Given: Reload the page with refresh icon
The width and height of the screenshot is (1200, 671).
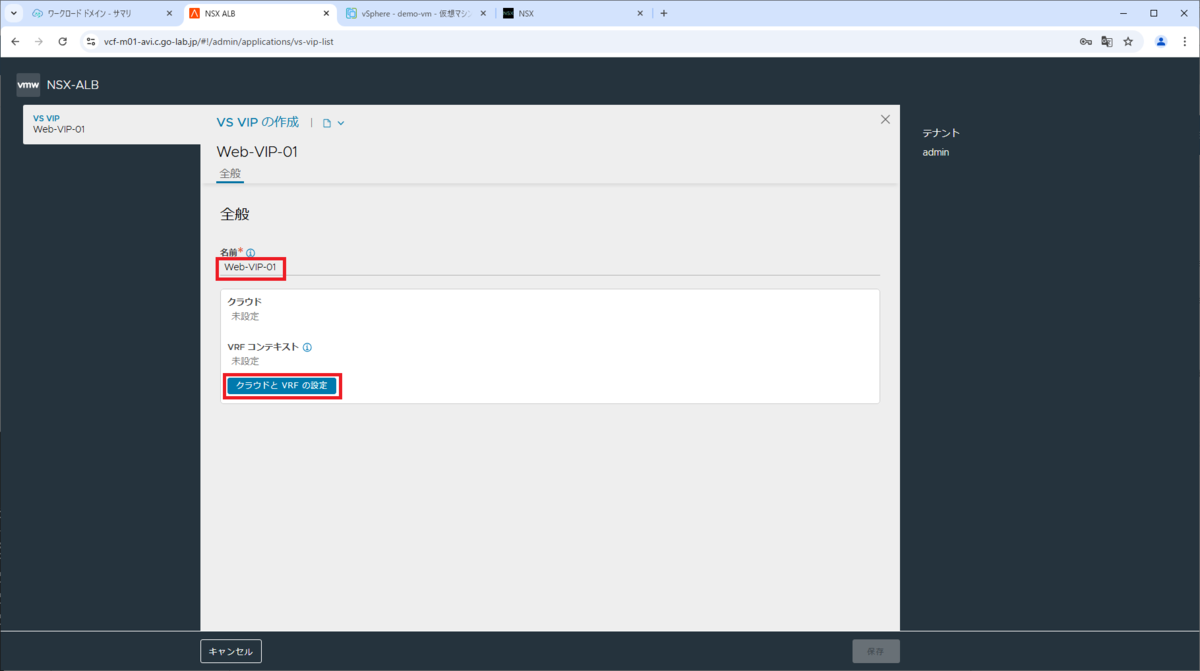Looking at the screenshot, I should (x=63, y=41).
